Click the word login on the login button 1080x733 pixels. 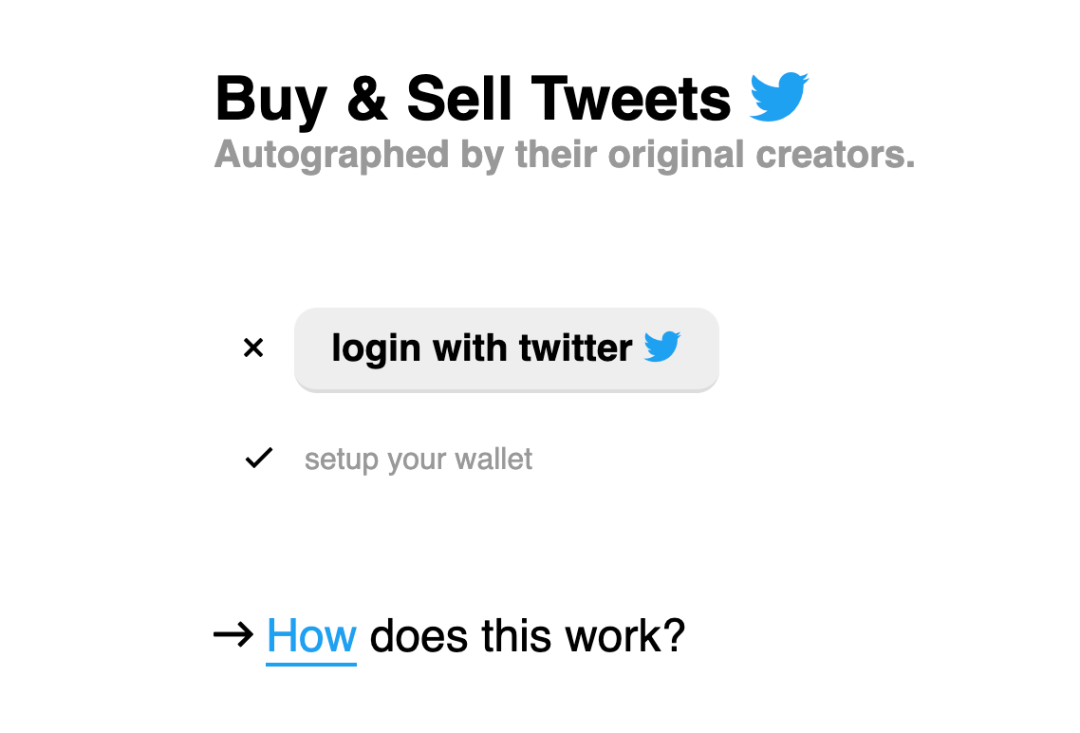pyautogui.click(x=377, y=348)
